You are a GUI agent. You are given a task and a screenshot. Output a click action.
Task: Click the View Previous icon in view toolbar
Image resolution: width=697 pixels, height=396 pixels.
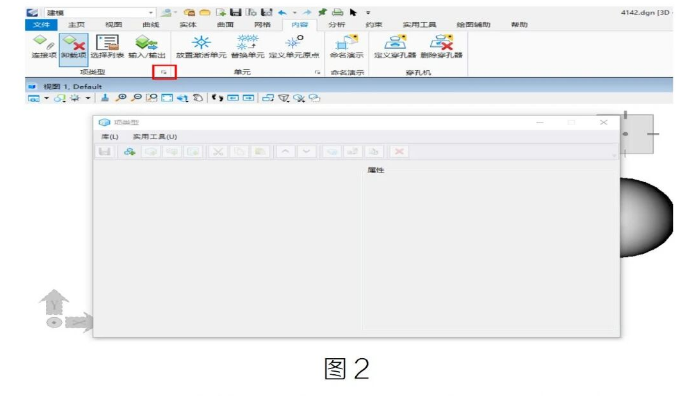coord(233,98)
